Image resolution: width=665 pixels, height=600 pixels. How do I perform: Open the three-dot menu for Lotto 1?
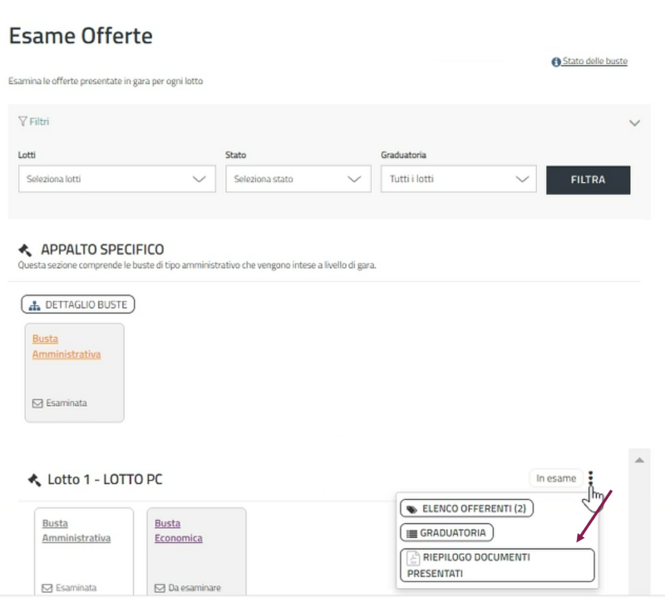click(591, 478)
